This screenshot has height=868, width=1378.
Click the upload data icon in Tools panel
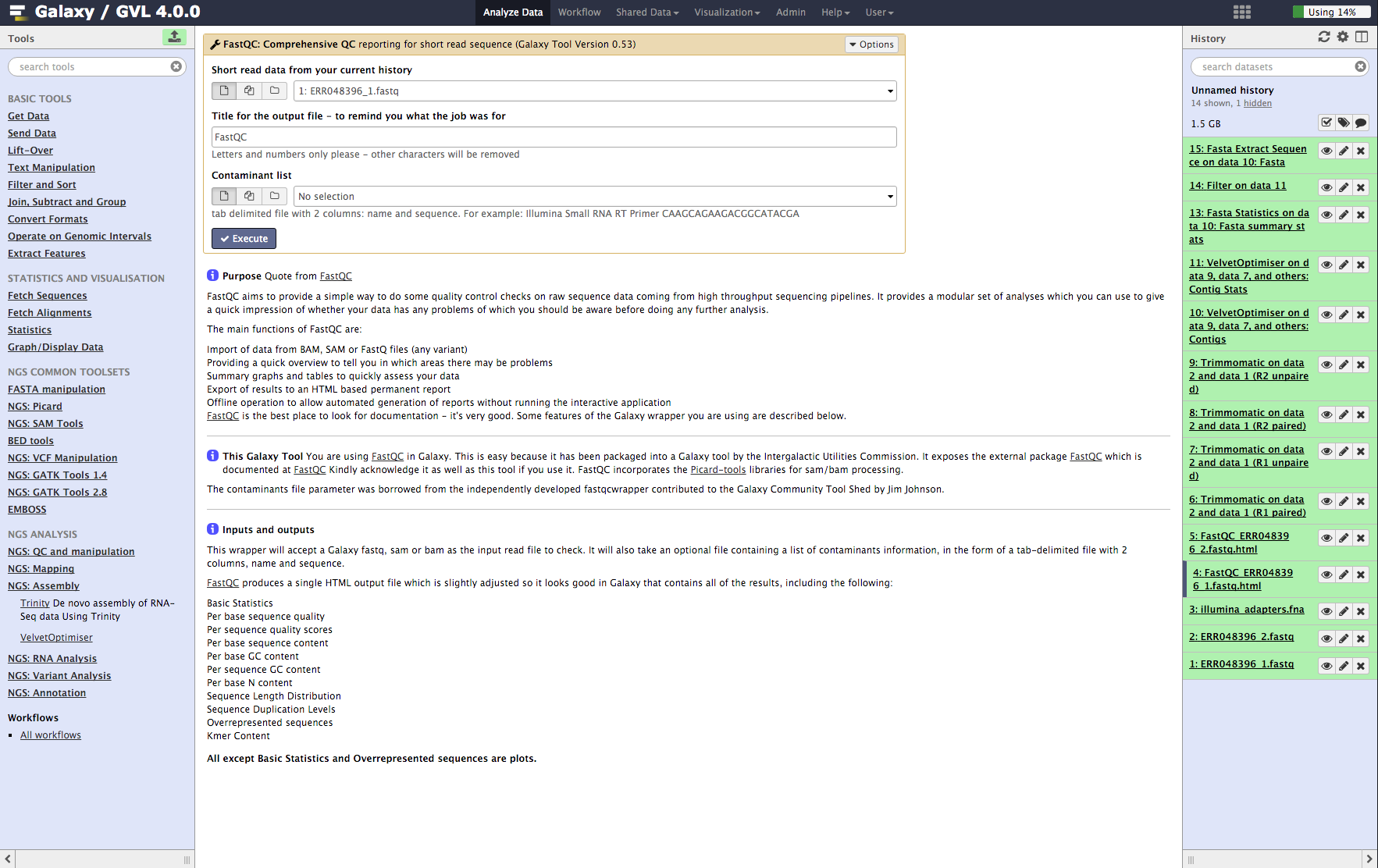click(x=174, y=37)
